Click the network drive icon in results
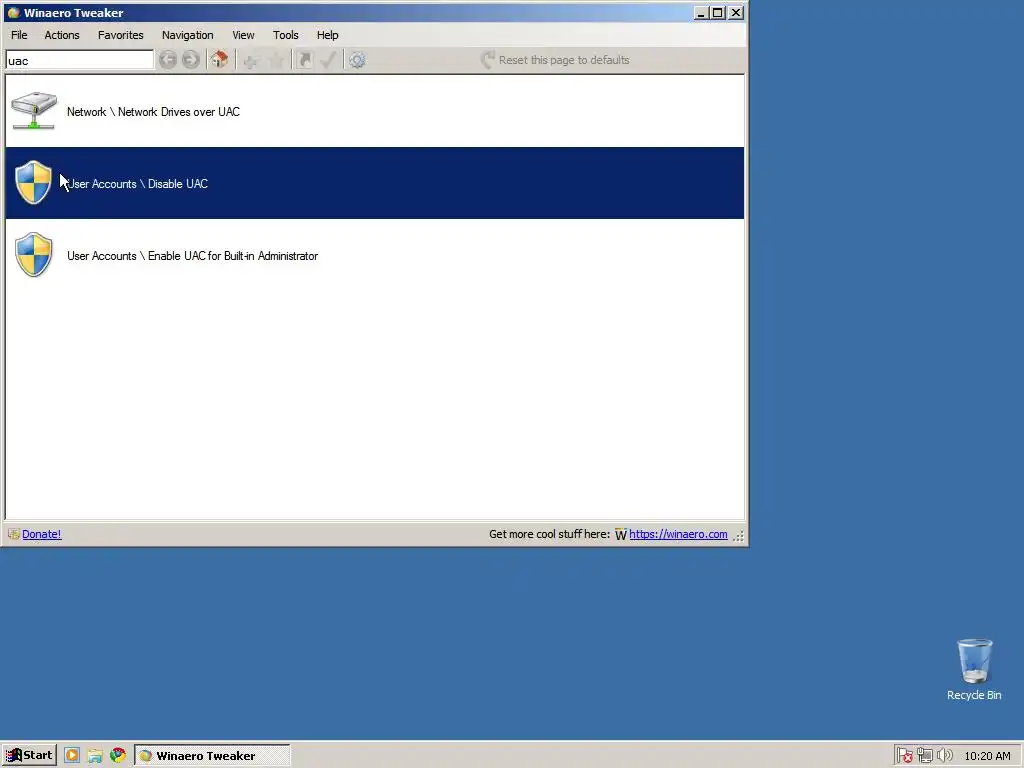This screenshot has height=768, width=1024. click(x=34, y=111)
